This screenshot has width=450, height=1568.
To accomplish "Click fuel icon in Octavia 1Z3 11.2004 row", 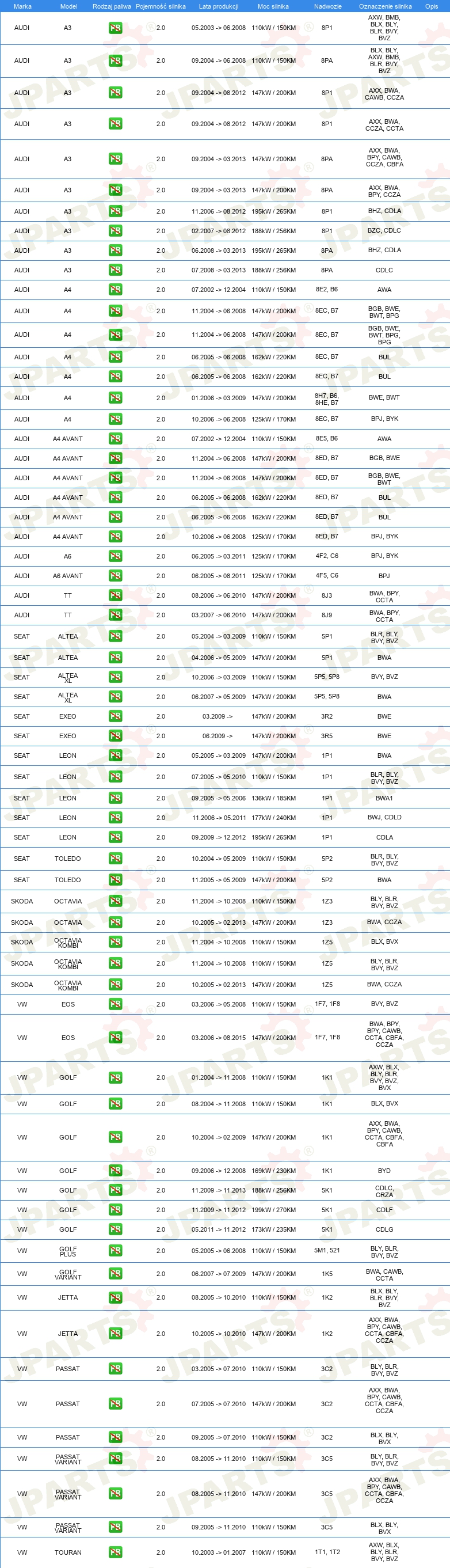I will click(x=115, y=901).
